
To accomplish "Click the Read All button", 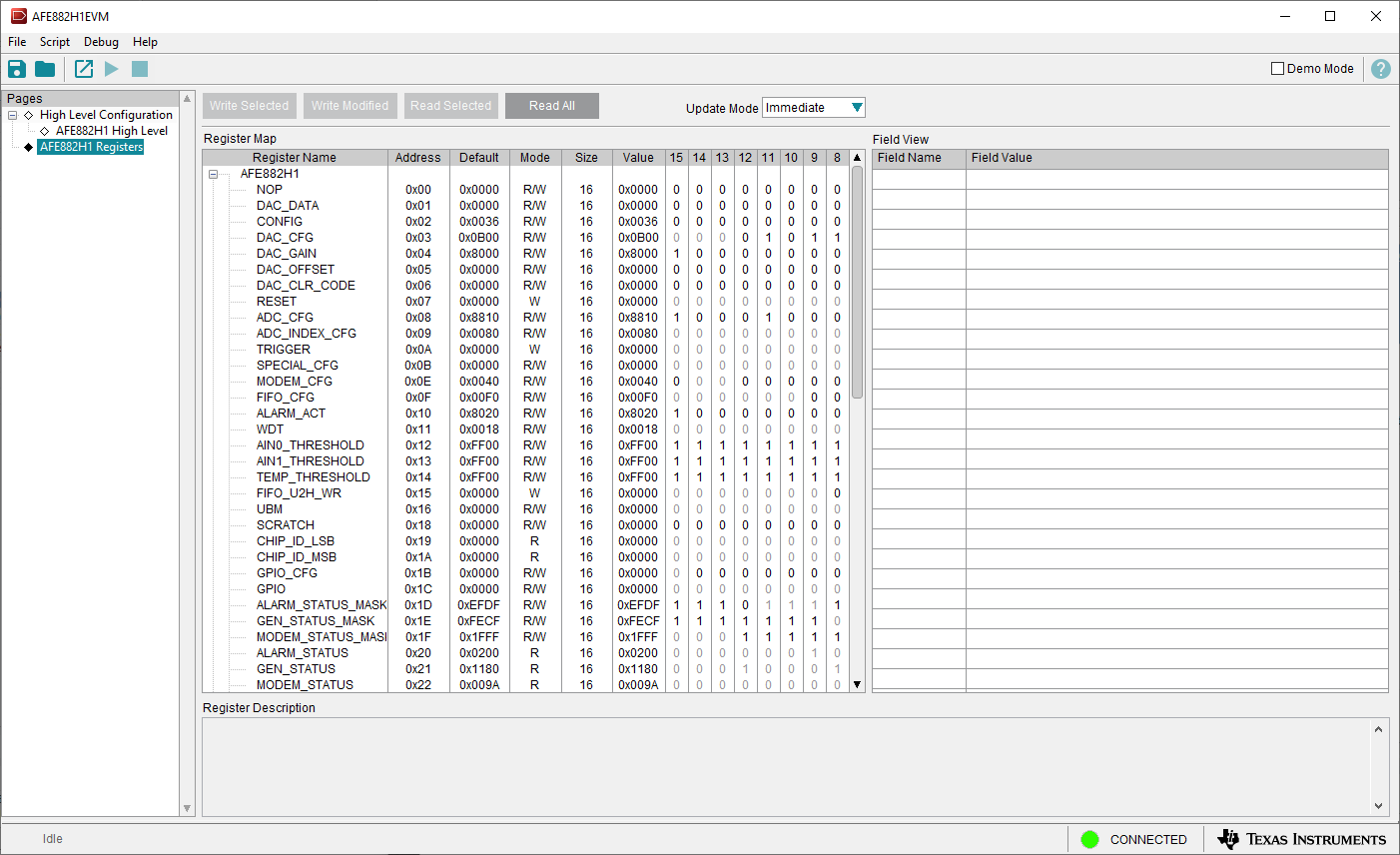I will [x=552, y=106].
